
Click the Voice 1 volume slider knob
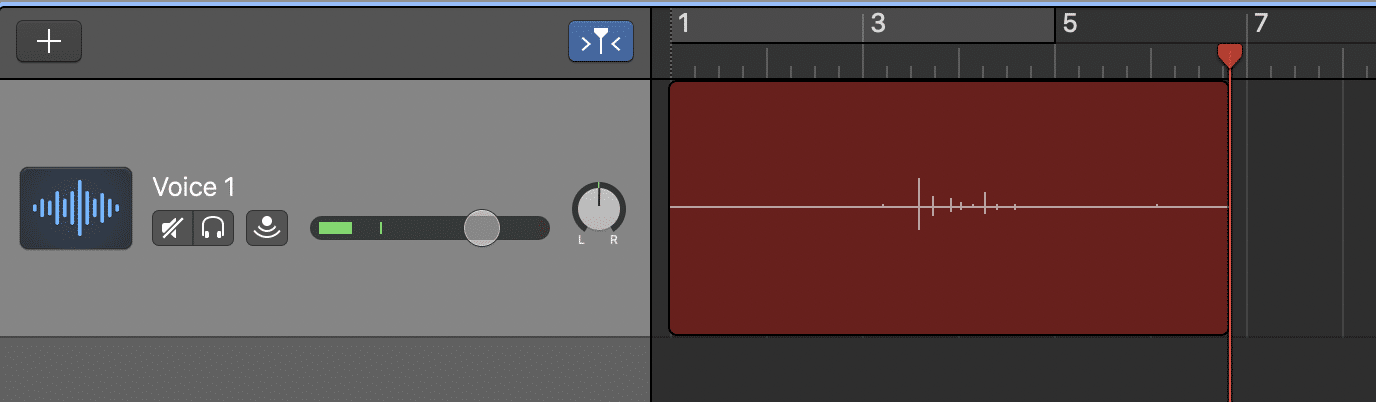(482, 228)
